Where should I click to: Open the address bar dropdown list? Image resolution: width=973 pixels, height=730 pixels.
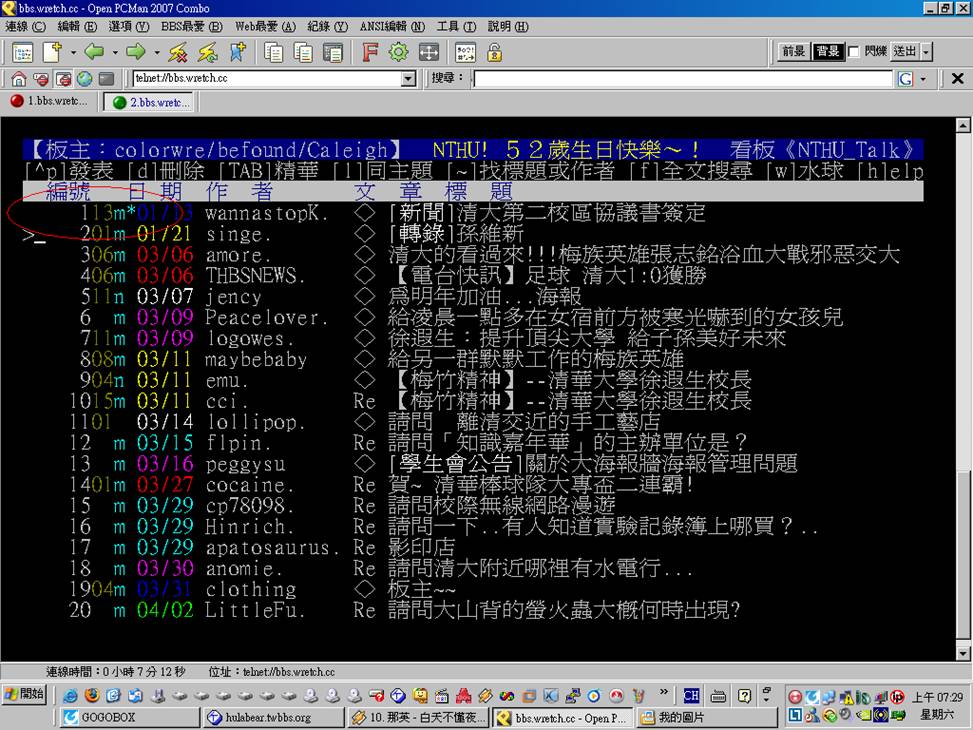click(x=408, y=79)
